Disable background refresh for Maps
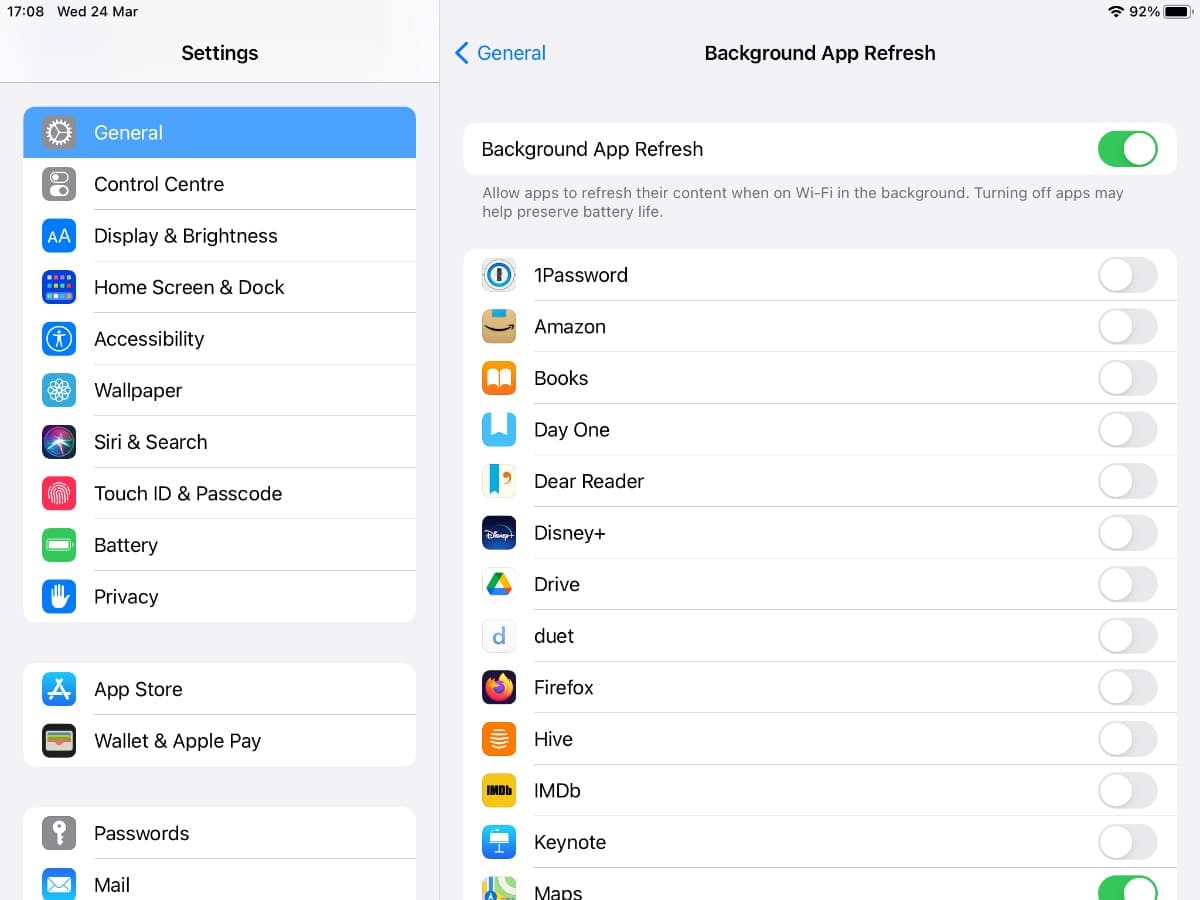 [1127, 888]
